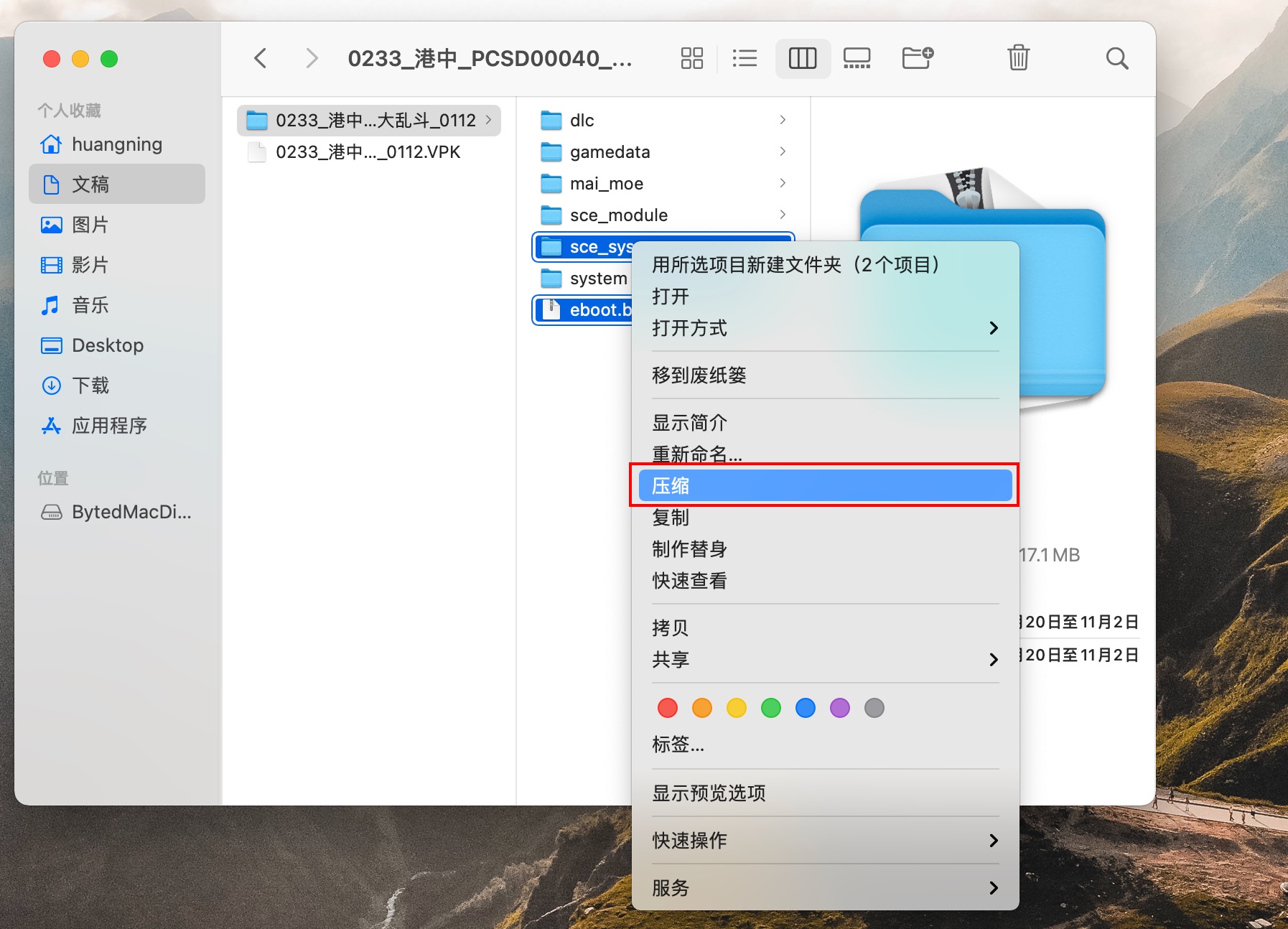
Task: Click the selected sce_sys folder row
Action: pyautogui.click(x=583, y=247)
